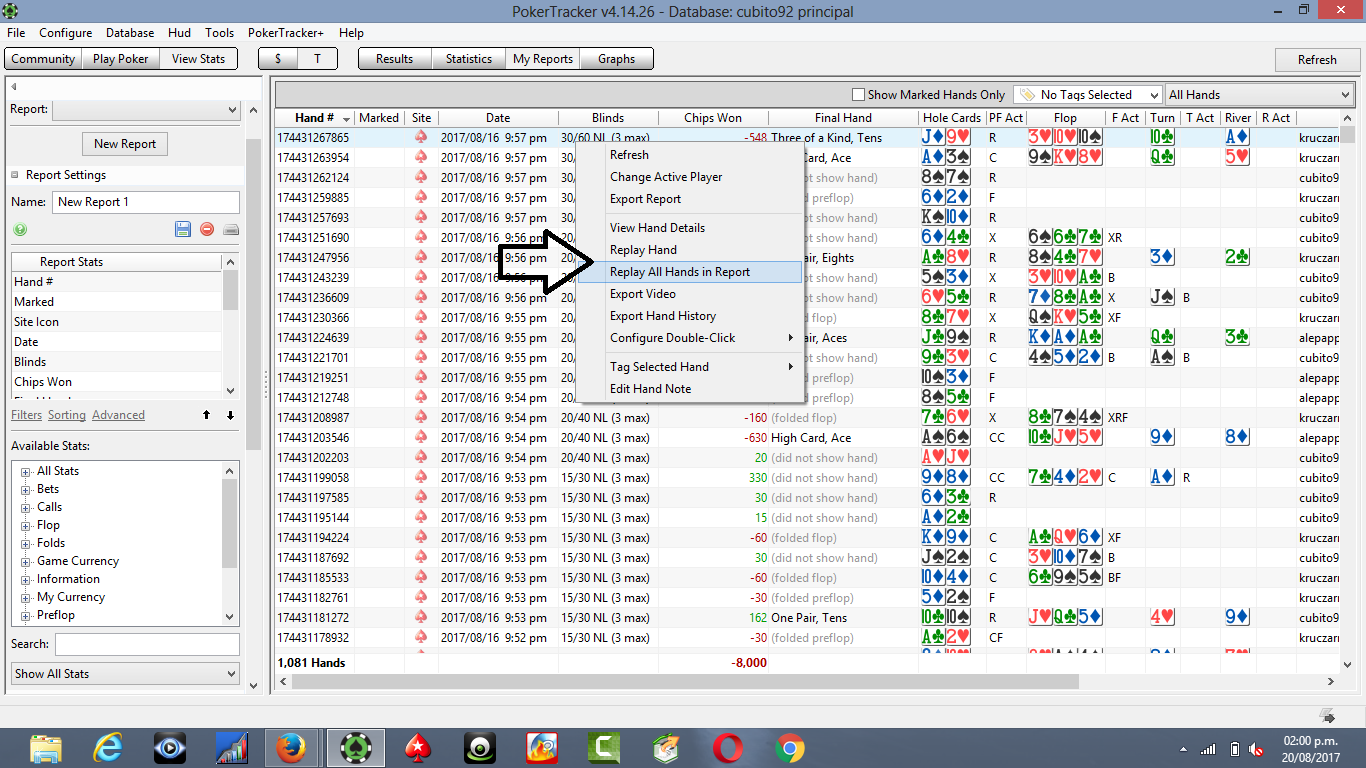
Task: Collapse the left panel with the small arrow
Action: point(14,87)
